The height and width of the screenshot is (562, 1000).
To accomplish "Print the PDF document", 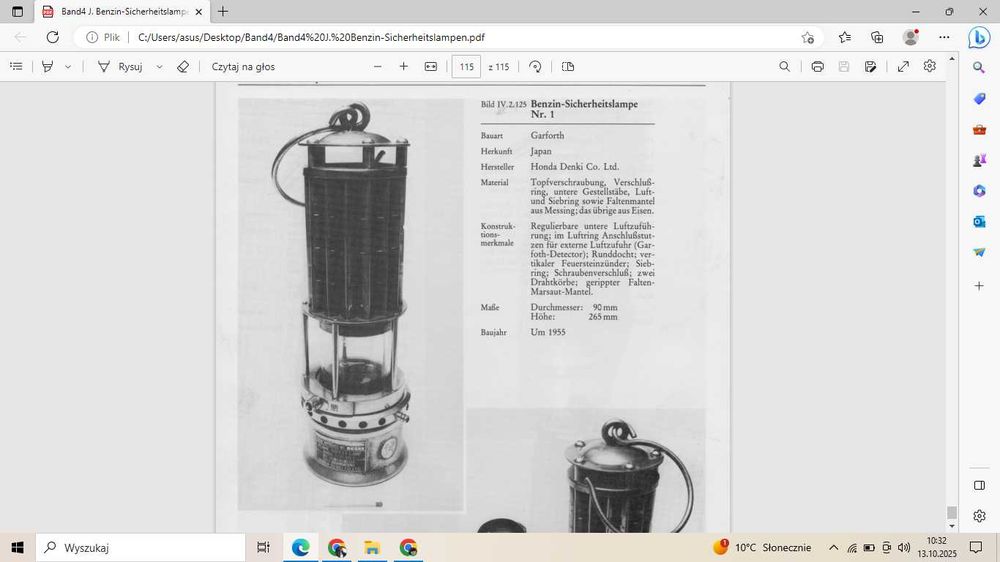I will [x=818, y=66].
